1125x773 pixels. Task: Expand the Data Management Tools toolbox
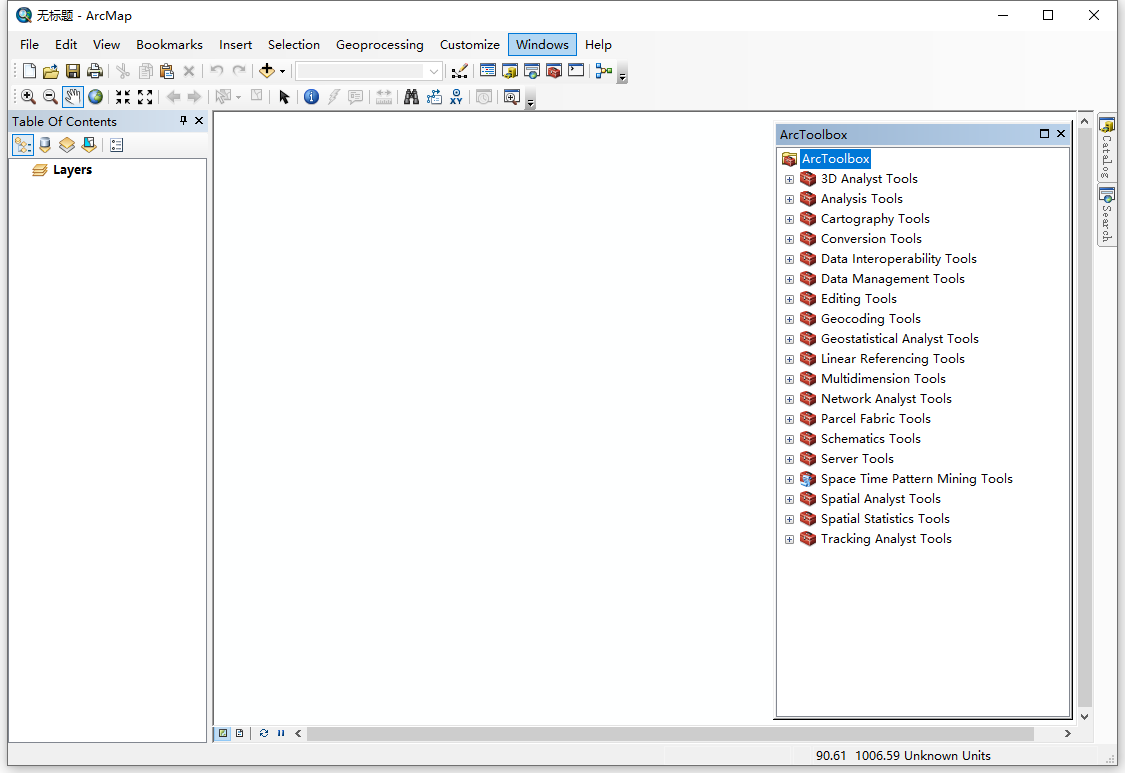pyautogui.click(x=789, y=280)
